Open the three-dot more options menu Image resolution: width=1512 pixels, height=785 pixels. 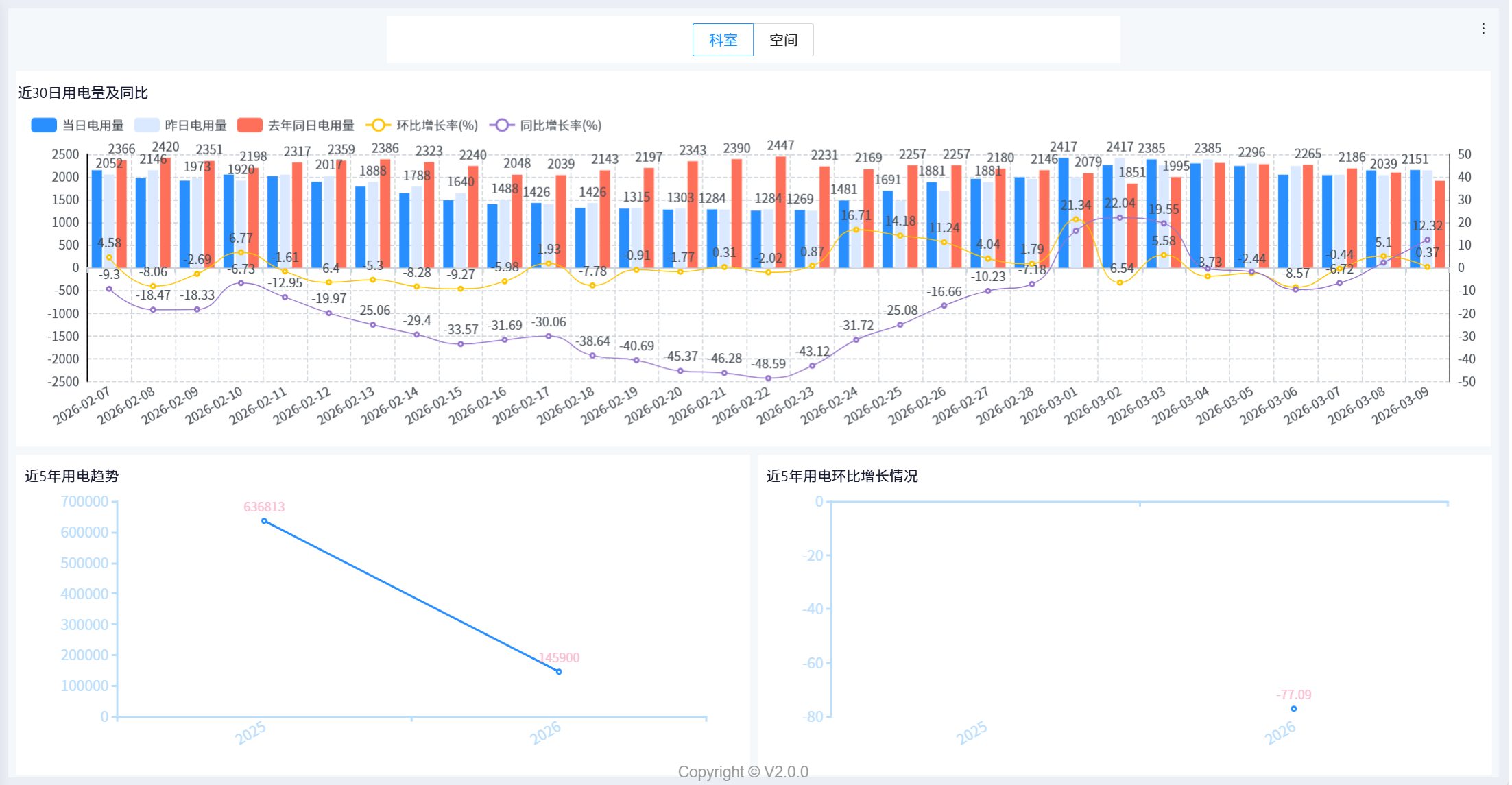[1483, 29]
